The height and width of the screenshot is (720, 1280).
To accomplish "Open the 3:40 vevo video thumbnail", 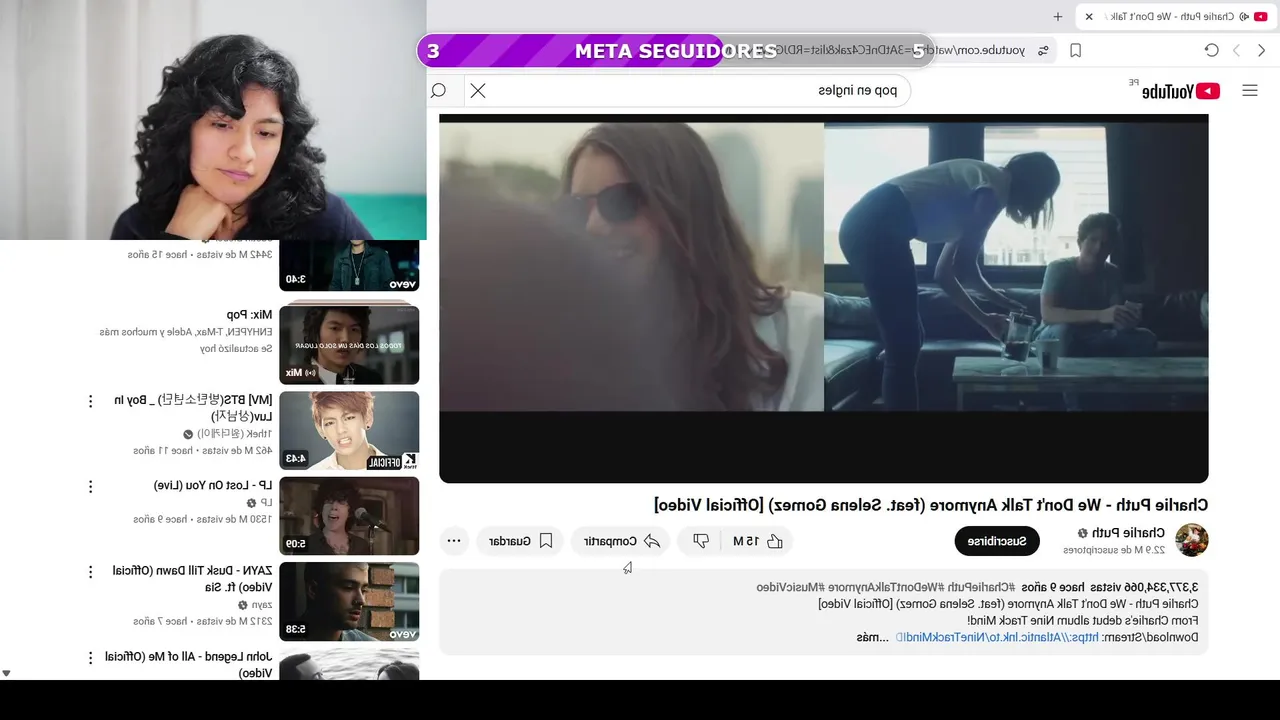I will click(349, 265).
